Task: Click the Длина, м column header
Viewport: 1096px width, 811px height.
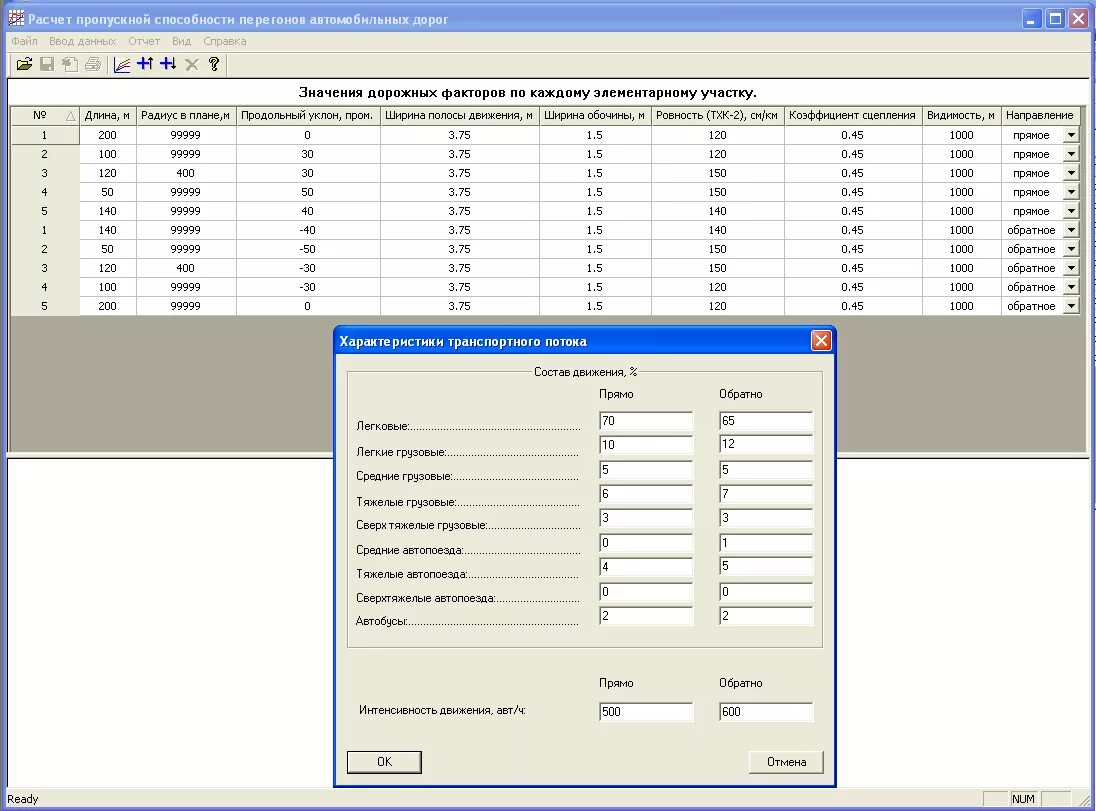Action: [x=108, y=115]
